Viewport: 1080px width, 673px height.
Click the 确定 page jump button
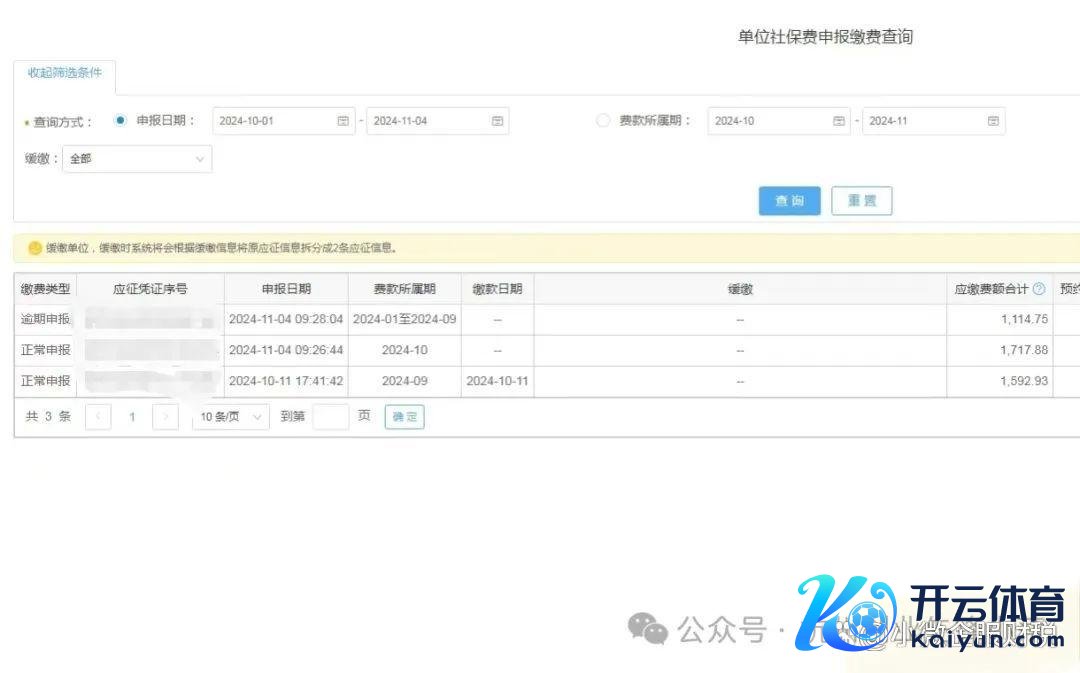(404, 417)
